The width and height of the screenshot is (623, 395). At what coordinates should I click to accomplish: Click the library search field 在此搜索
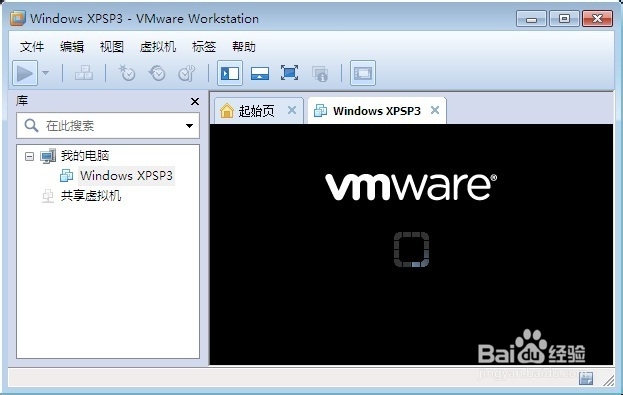click(x=108, y=126)
